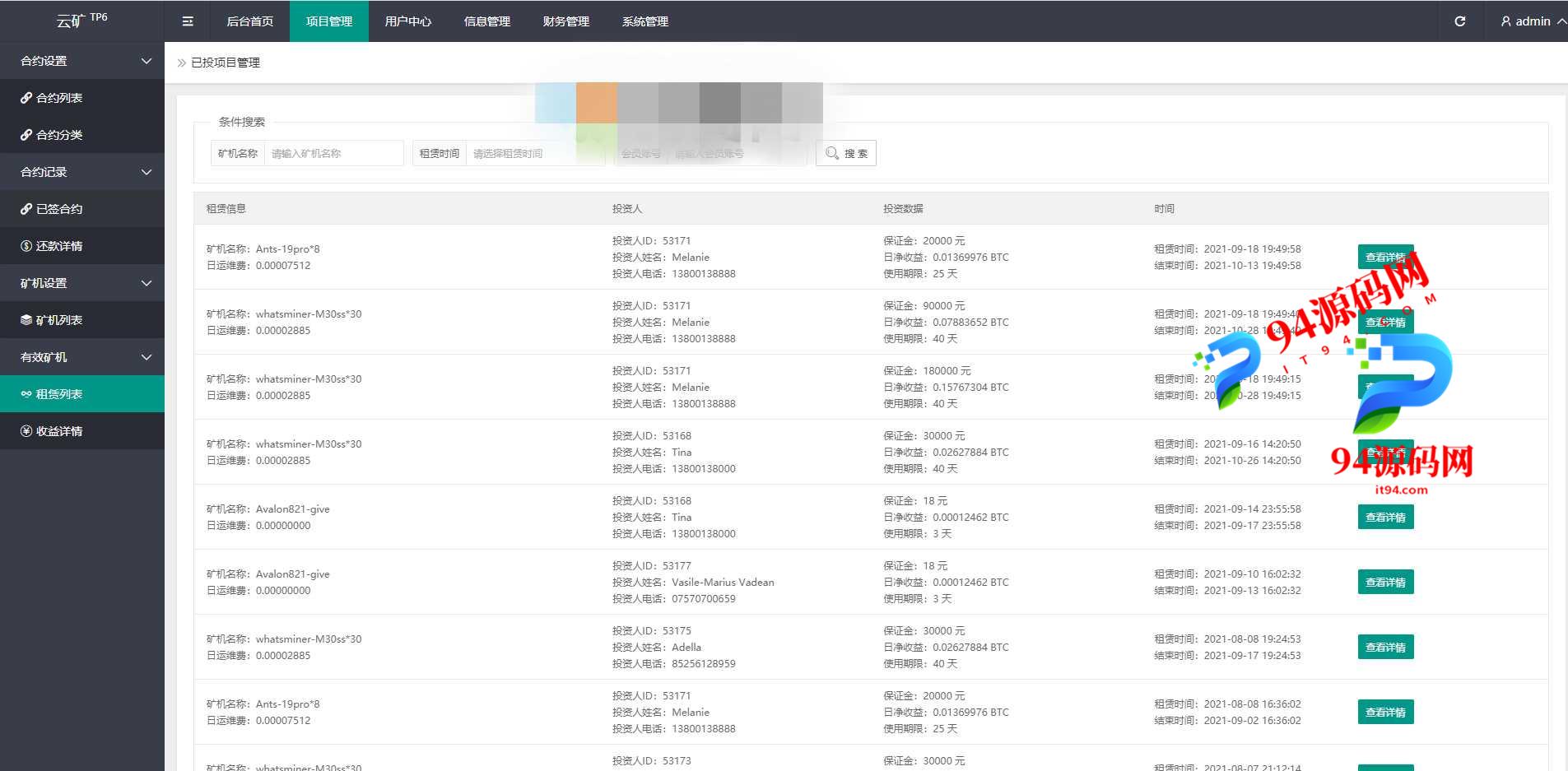1568x771 pixels.
Task: Collapse the 矿机设置 sidebar group
Action: [82, 283]
